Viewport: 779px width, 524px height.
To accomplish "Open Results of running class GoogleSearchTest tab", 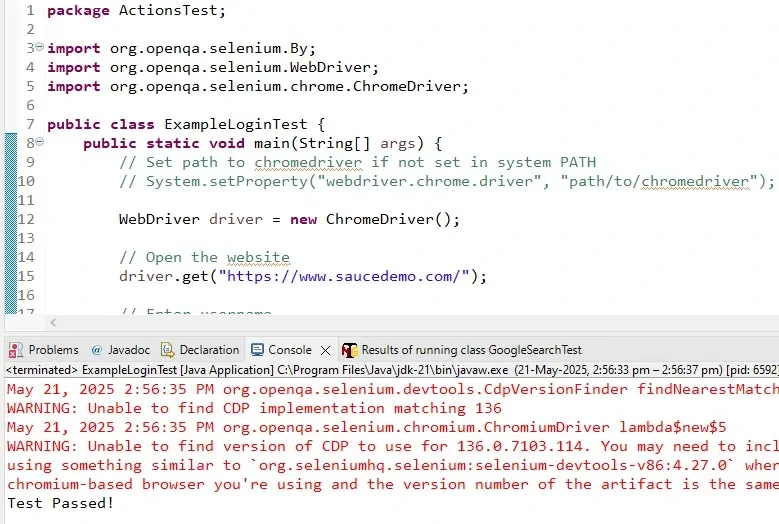I will tap(462, 350).
